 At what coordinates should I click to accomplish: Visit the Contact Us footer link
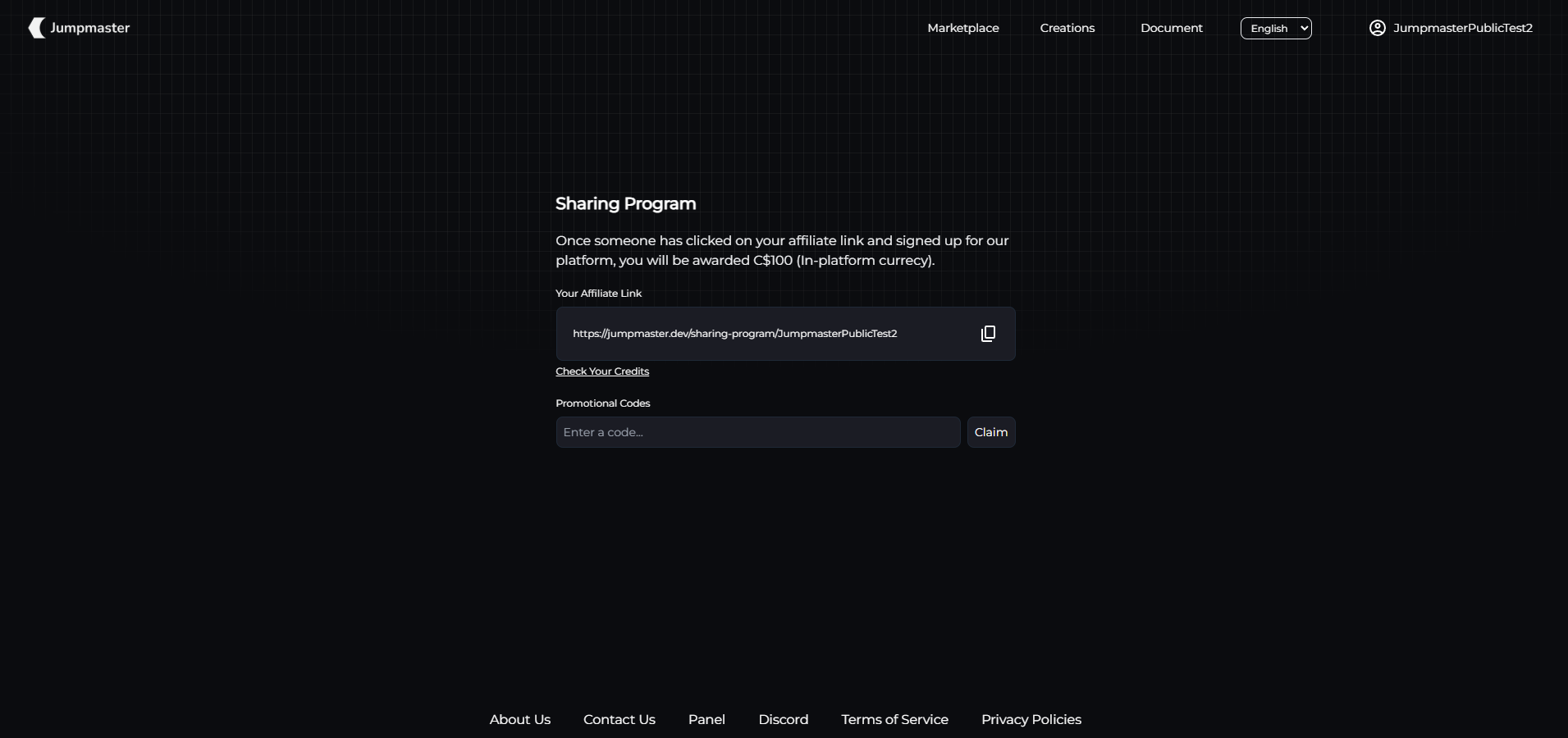(619, 719)
